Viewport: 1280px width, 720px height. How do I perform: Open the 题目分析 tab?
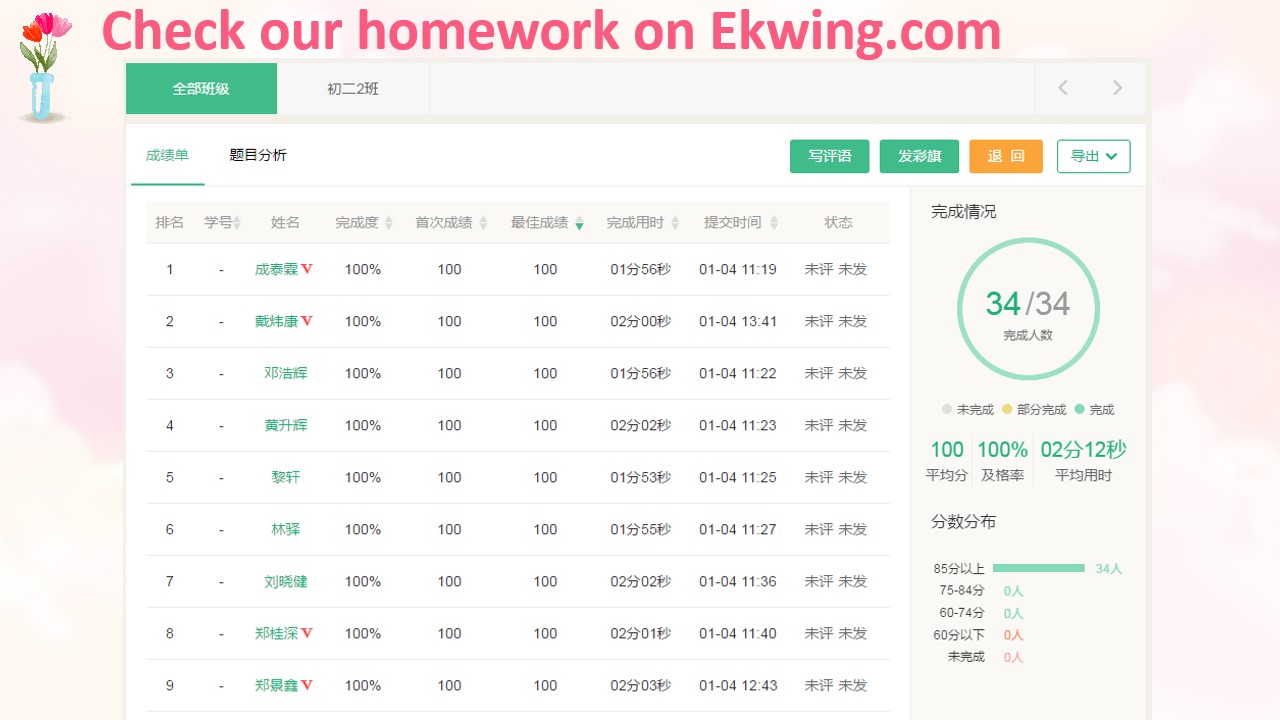[x=258, y=155]
